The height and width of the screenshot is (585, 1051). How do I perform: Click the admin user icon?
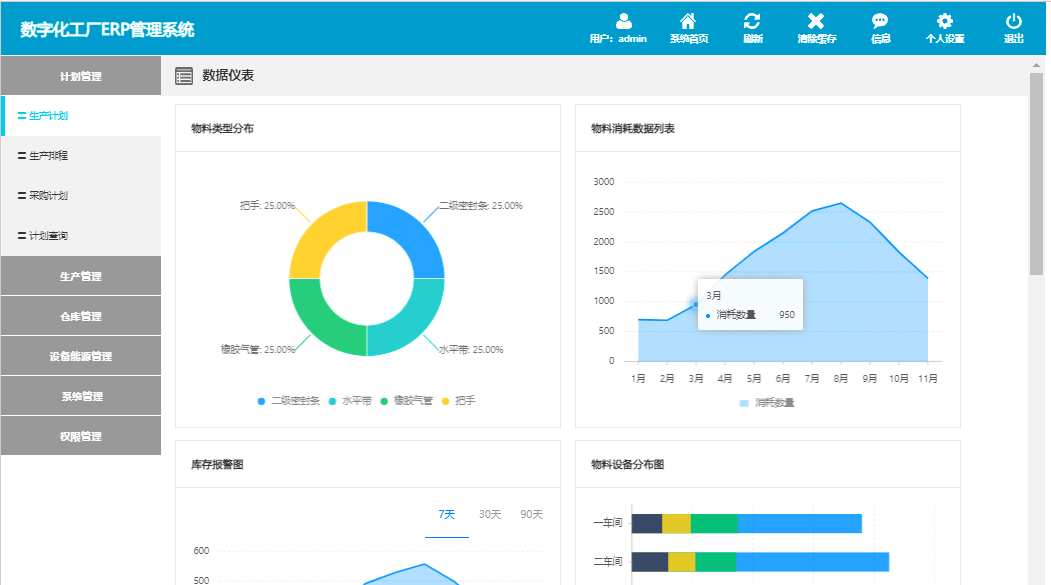(623, 21)
